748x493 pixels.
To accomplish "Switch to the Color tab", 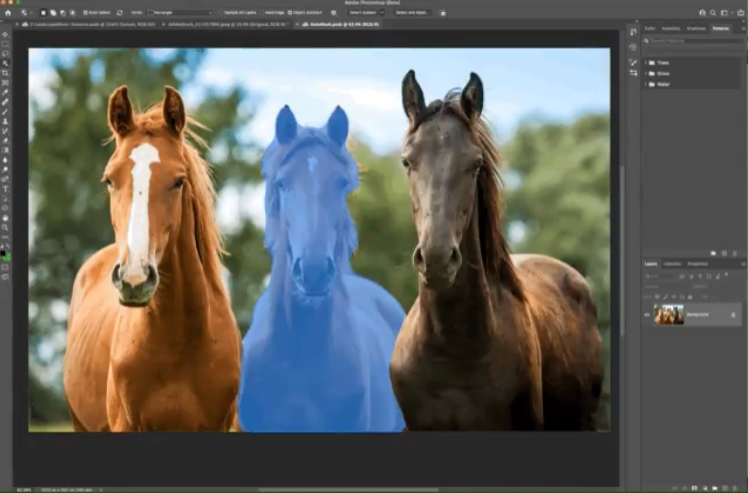I will click(650, 29).
